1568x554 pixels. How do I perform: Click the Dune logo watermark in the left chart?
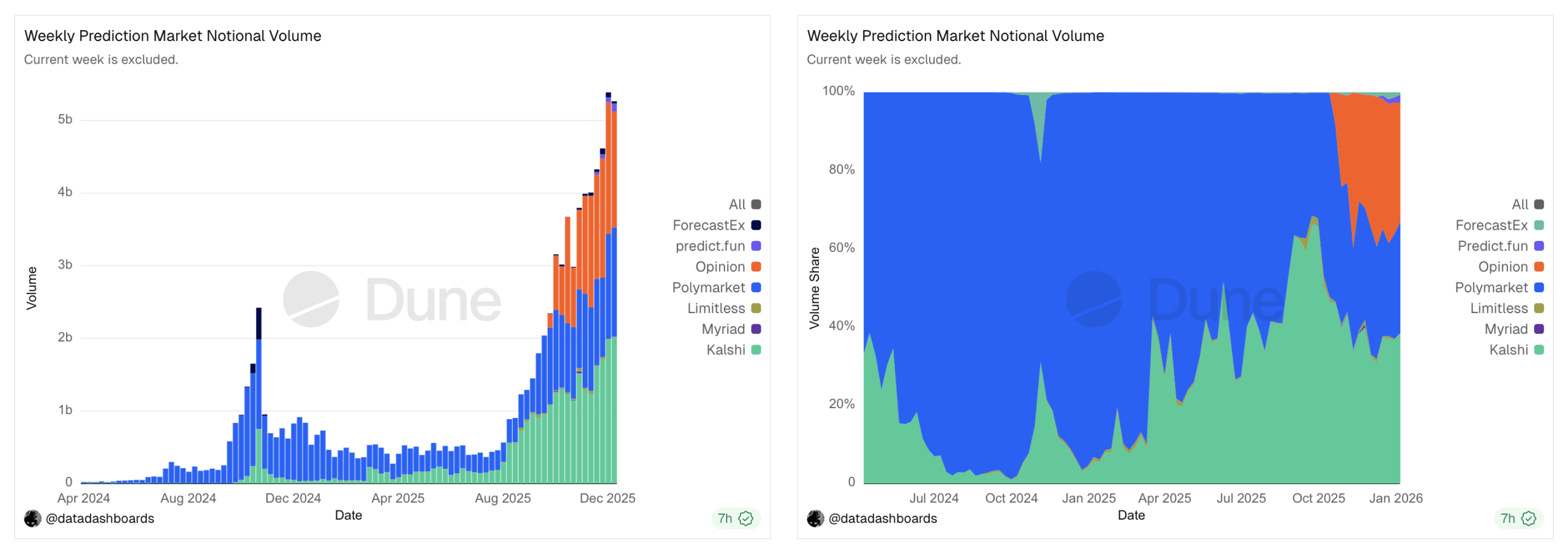(x=311, y=299)
